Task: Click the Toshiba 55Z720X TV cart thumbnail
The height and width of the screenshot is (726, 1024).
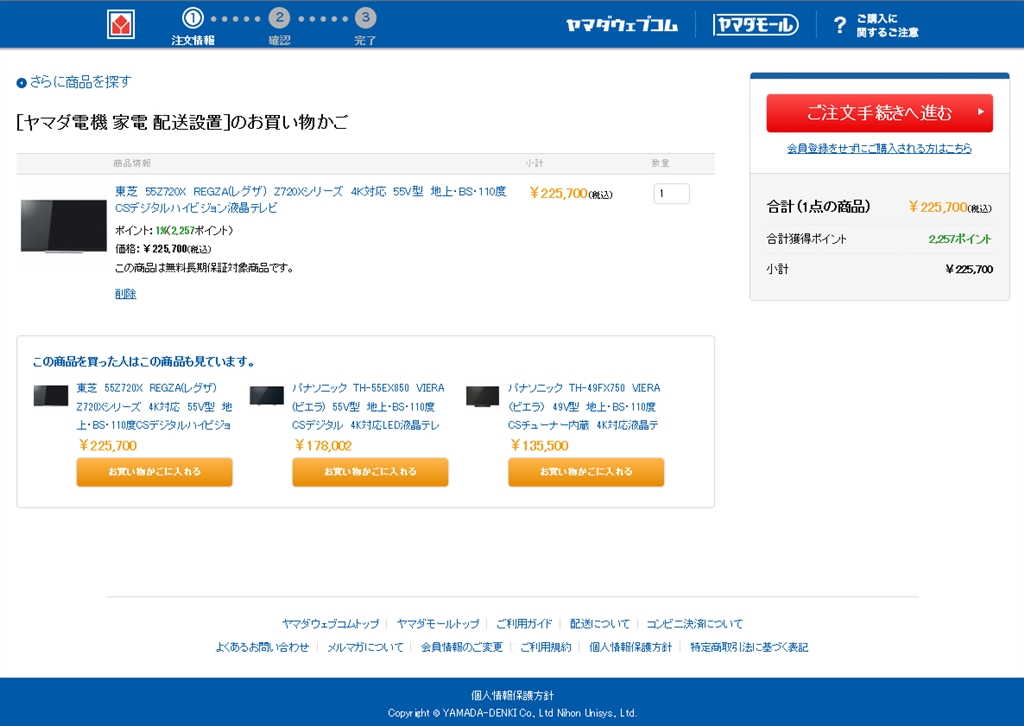Action: pos(63,226)
